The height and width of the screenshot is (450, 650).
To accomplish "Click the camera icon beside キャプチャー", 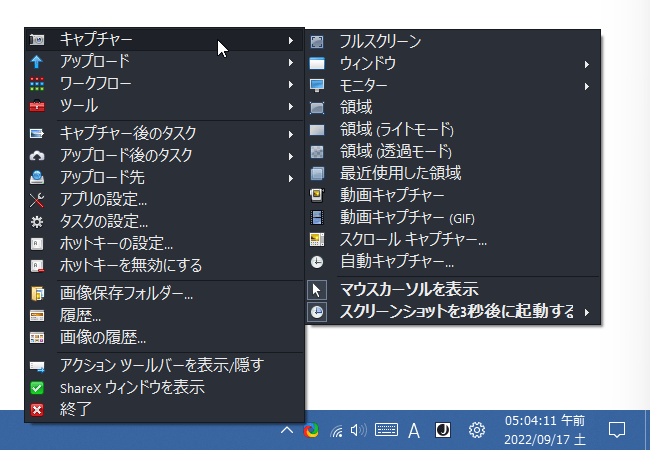I will coord(37,40).
